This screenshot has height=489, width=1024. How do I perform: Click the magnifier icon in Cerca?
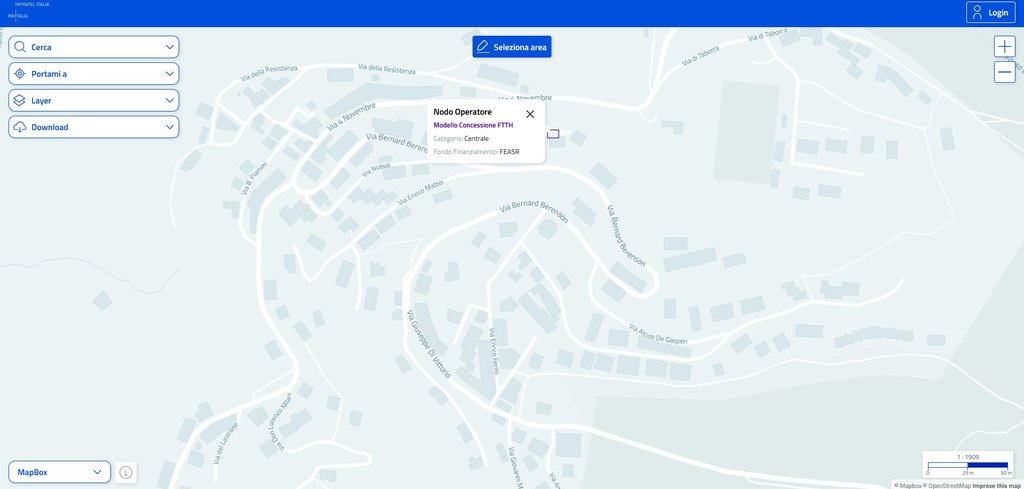20,47
